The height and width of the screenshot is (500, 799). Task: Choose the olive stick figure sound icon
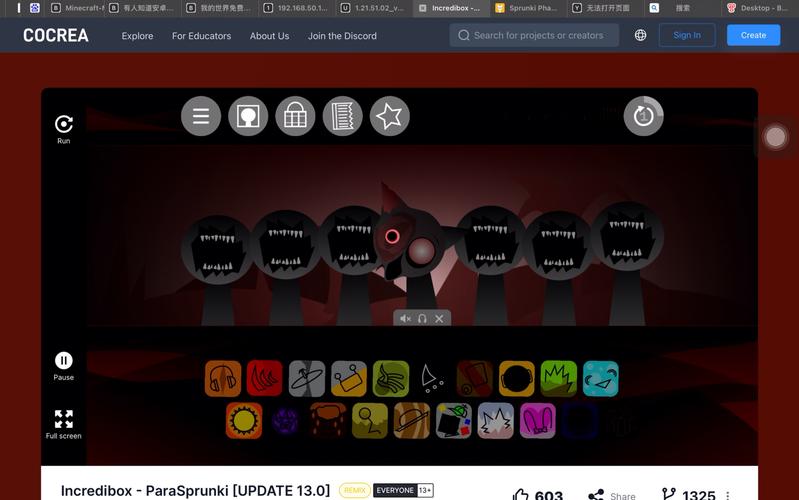370,420
